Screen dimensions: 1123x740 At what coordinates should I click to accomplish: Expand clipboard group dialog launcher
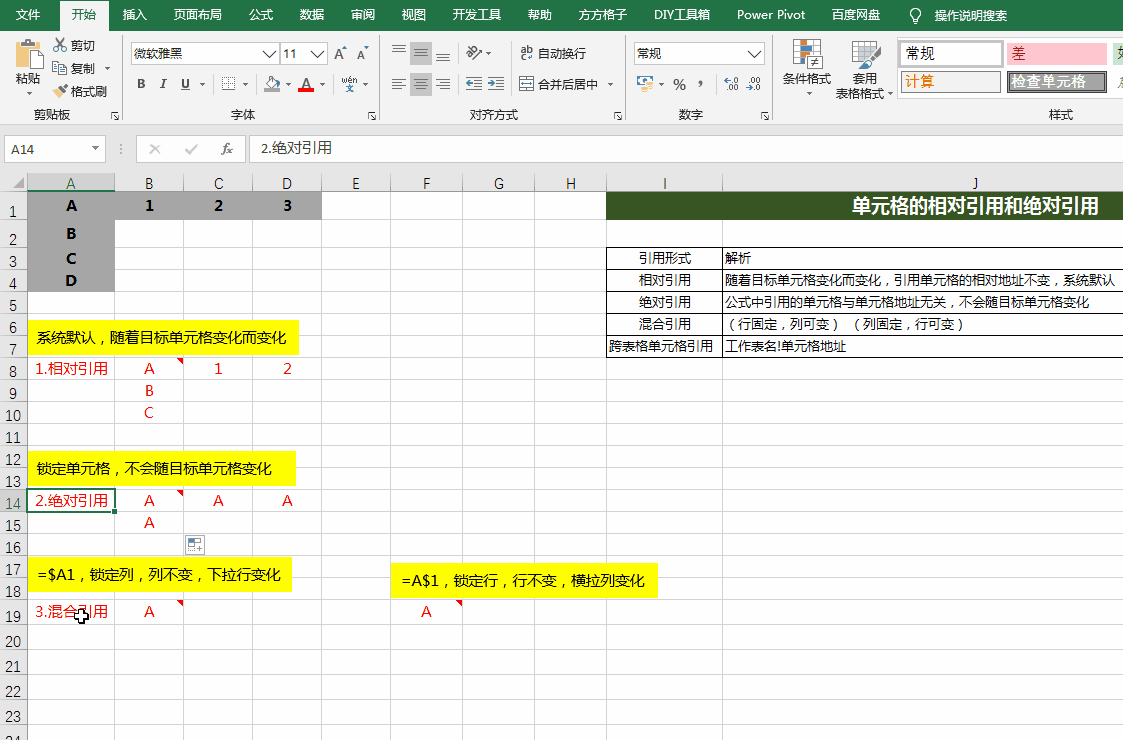click(x=115, y=115)
